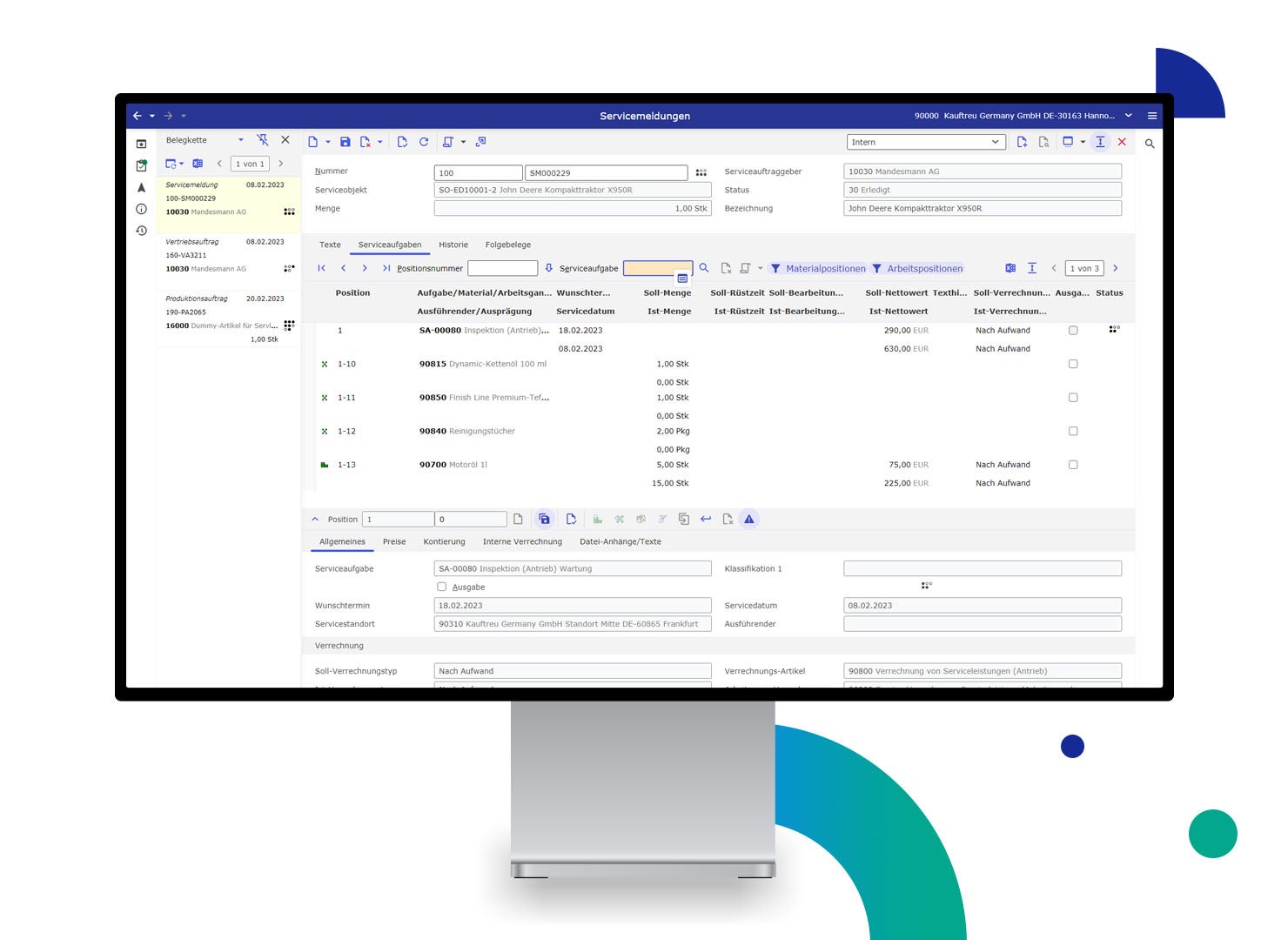Expand the Belegkette panel dropdown arrow
Image resolution: width=1288 pixels, height=940 pixels.
coord(241,140)
